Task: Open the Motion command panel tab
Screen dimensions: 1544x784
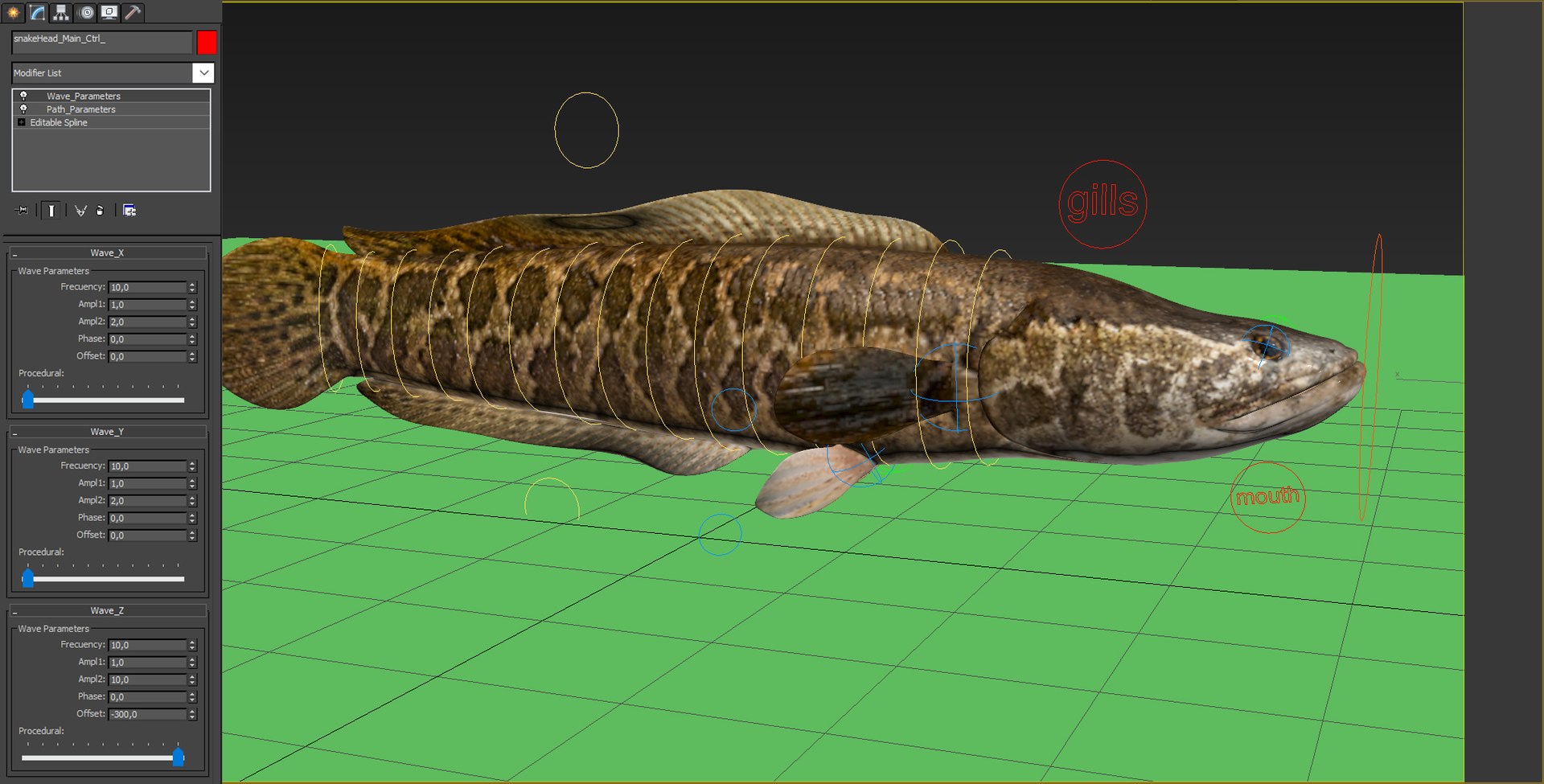Action: coord(86,12)
